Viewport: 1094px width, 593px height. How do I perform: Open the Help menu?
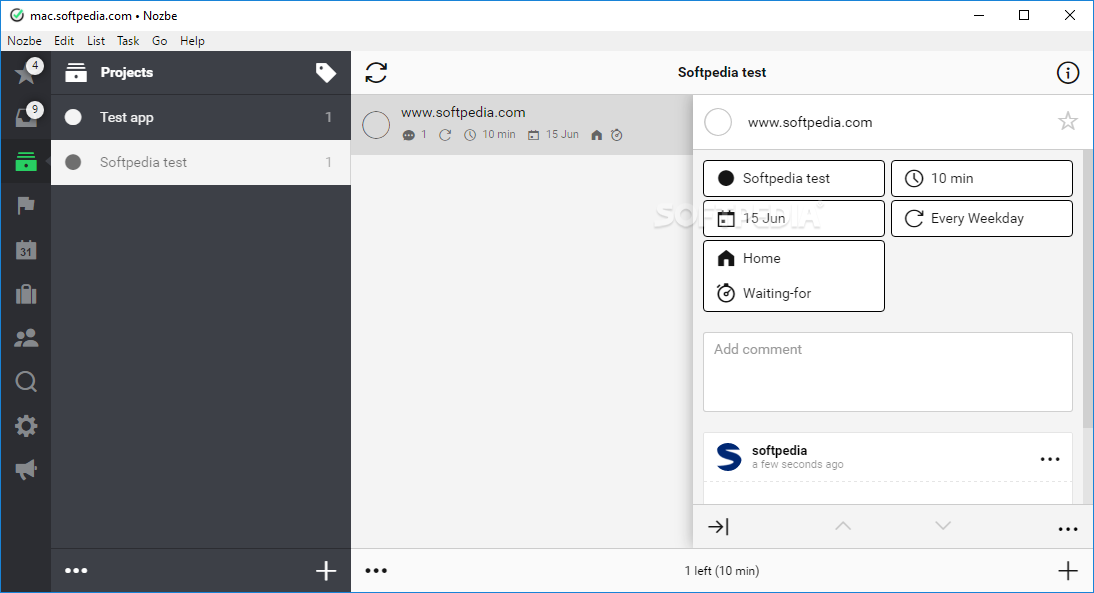click(x=193, y=40)
